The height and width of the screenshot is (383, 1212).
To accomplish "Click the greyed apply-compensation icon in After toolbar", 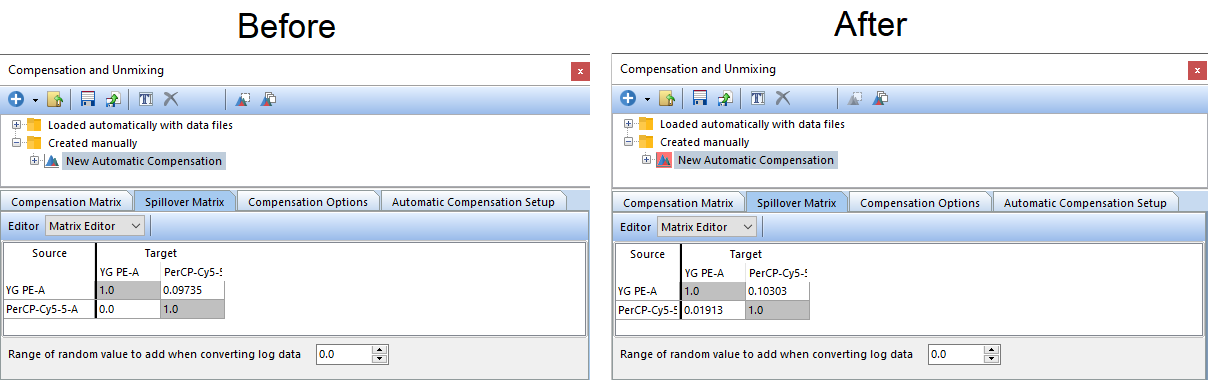I will (855, 98).
